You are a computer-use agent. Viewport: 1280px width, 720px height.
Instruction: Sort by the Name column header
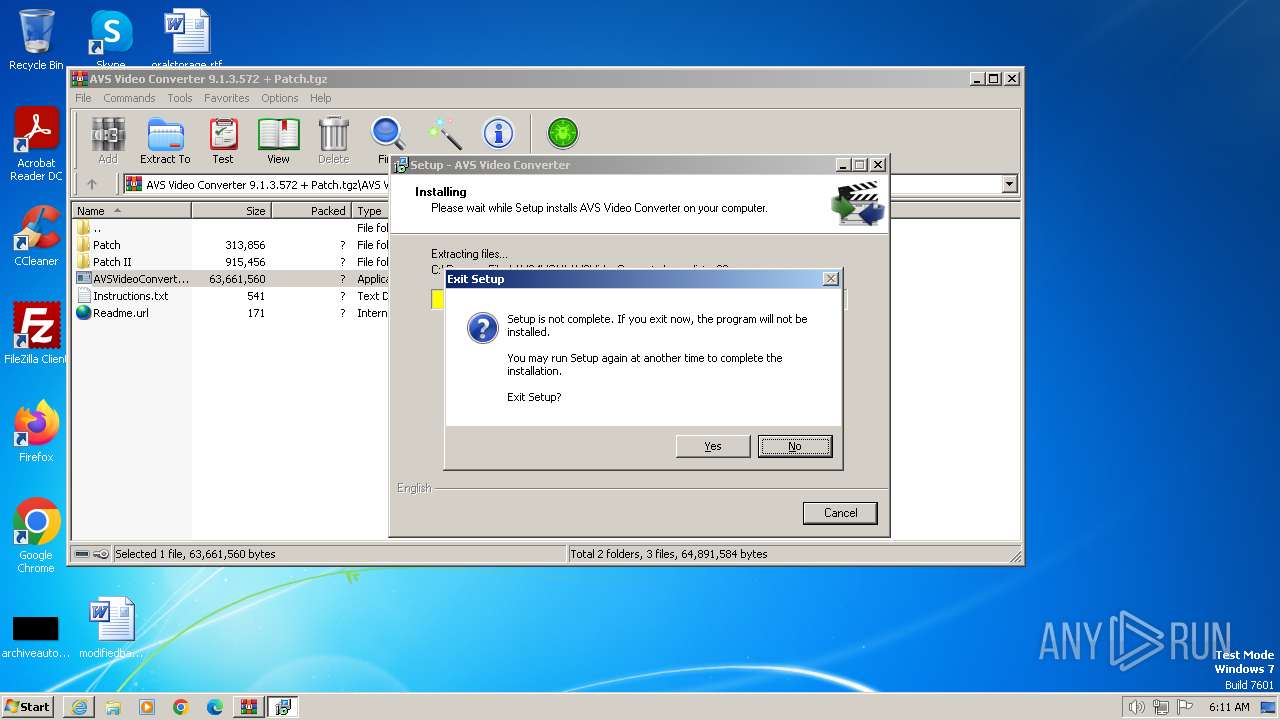coord(132,211)
